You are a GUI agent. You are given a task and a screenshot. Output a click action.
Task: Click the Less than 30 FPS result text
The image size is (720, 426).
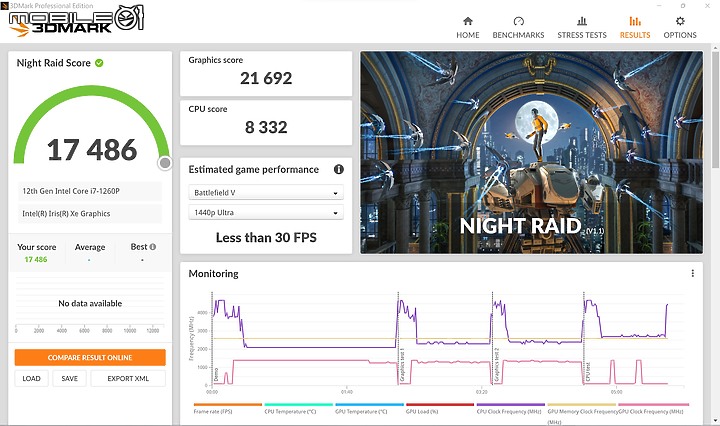pyautogui.click(x=266, y=237)
